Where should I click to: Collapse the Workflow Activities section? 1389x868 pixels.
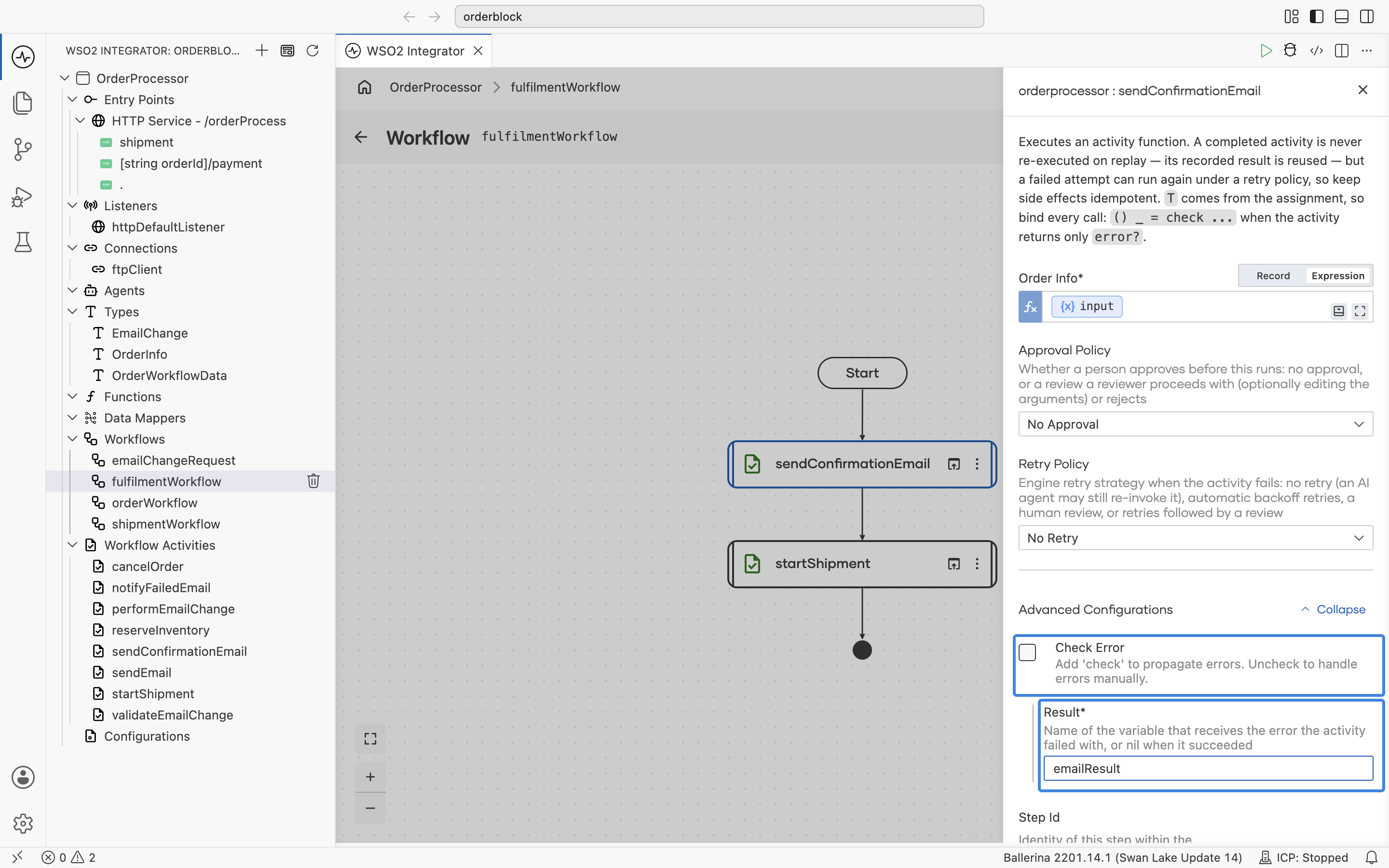(73, 545)
